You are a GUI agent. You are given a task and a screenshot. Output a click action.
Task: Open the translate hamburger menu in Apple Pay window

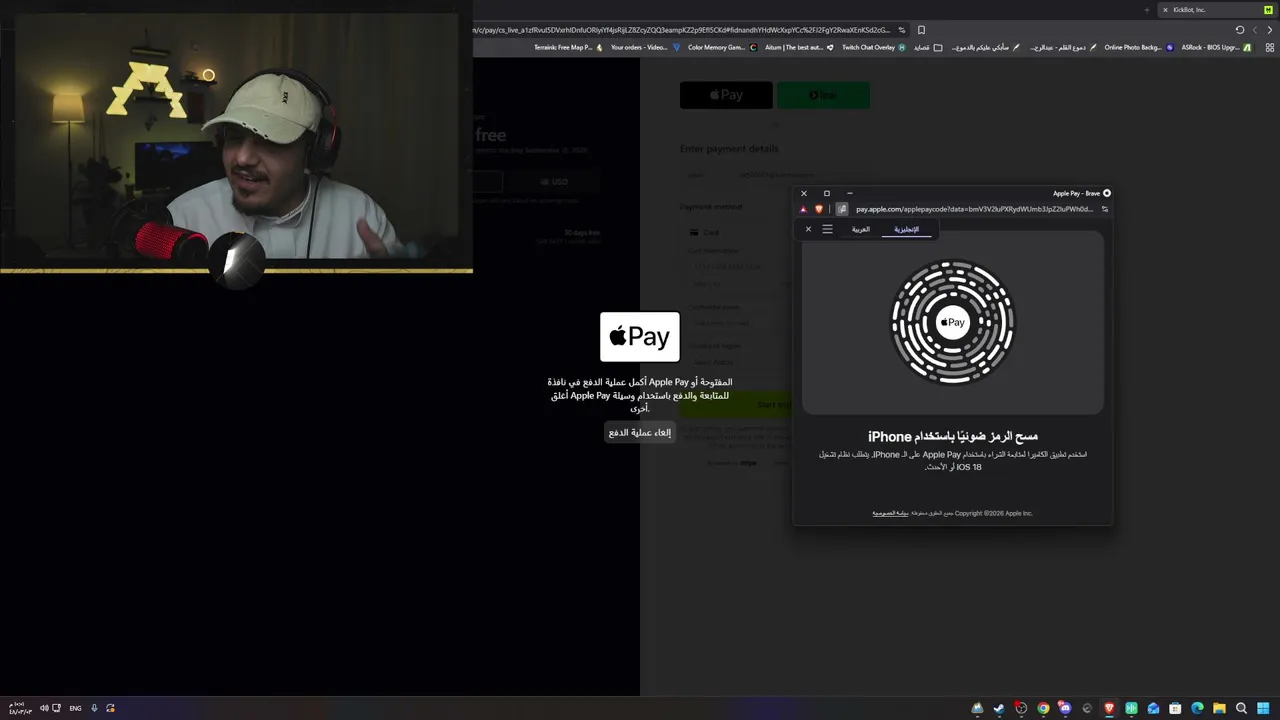[x=827, y=229]
